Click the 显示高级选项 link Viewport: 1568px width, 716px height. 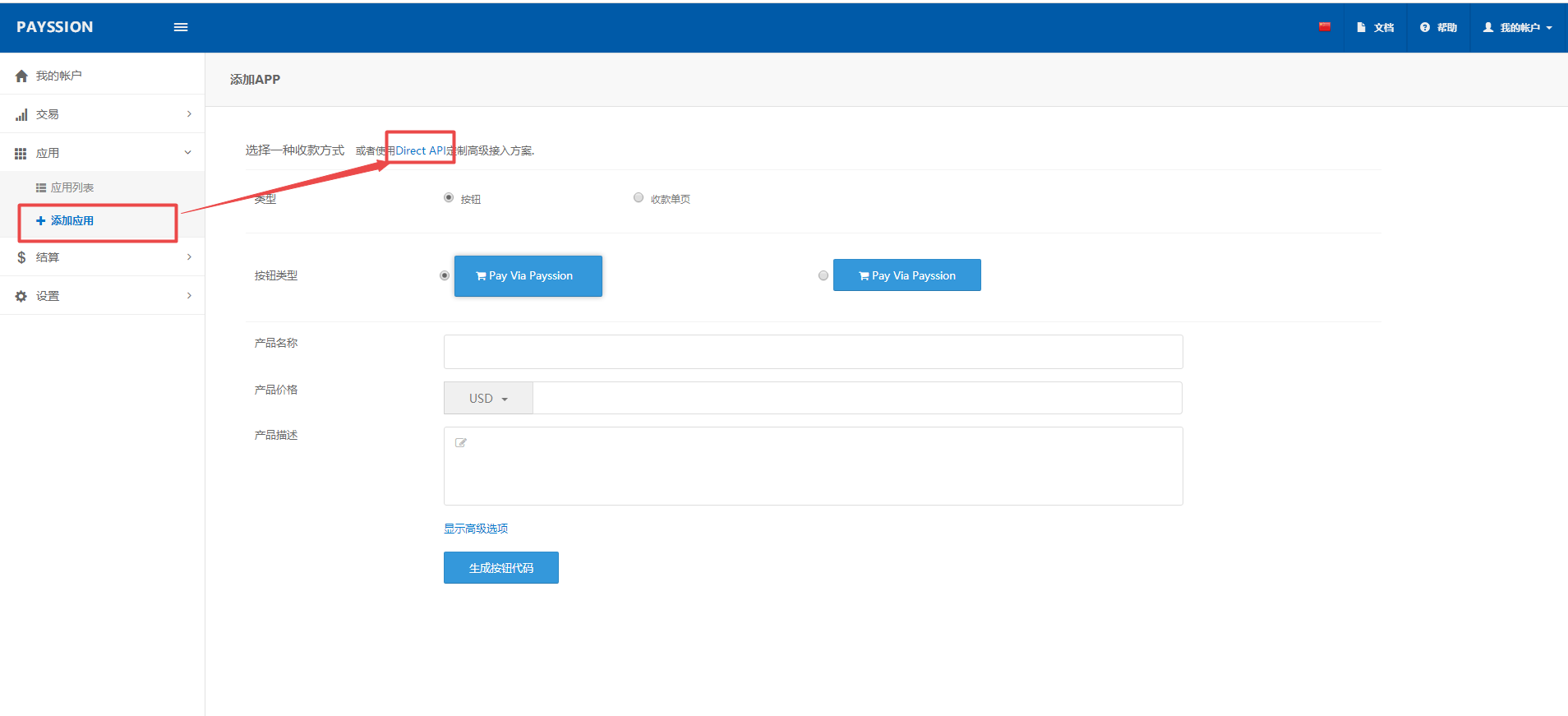click(x=476, y=529)
